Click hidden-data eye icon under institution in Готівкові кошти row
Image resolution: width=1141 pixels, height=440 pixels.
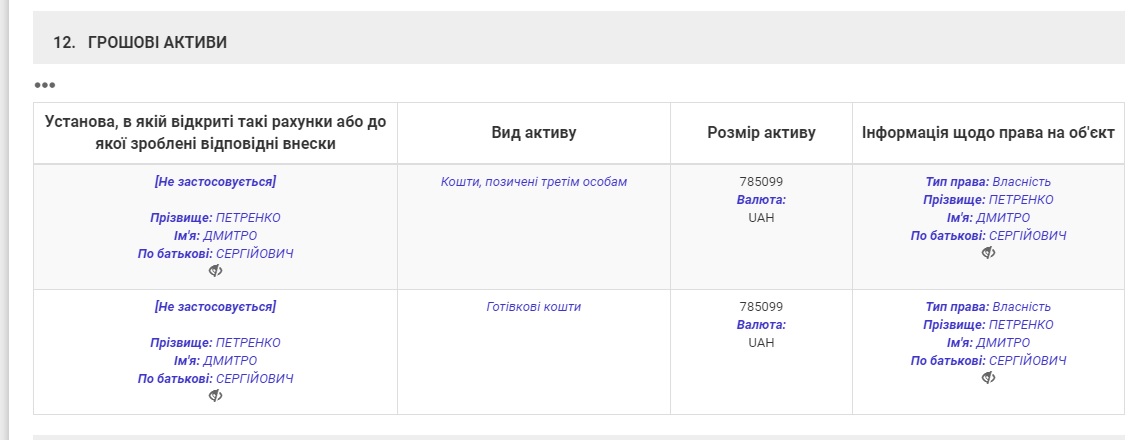(x=215, y=396)
